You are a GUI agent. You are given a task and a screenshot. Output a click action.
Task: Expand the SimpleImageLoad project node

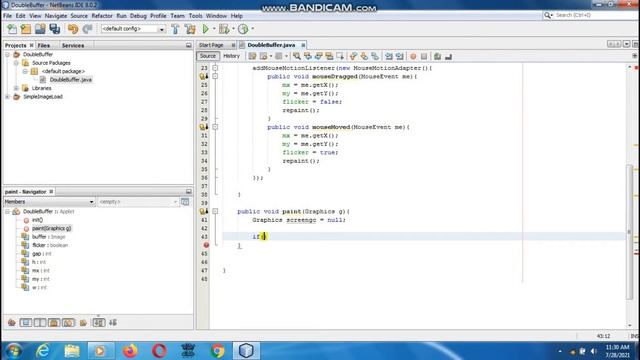[x=7, y=97]
